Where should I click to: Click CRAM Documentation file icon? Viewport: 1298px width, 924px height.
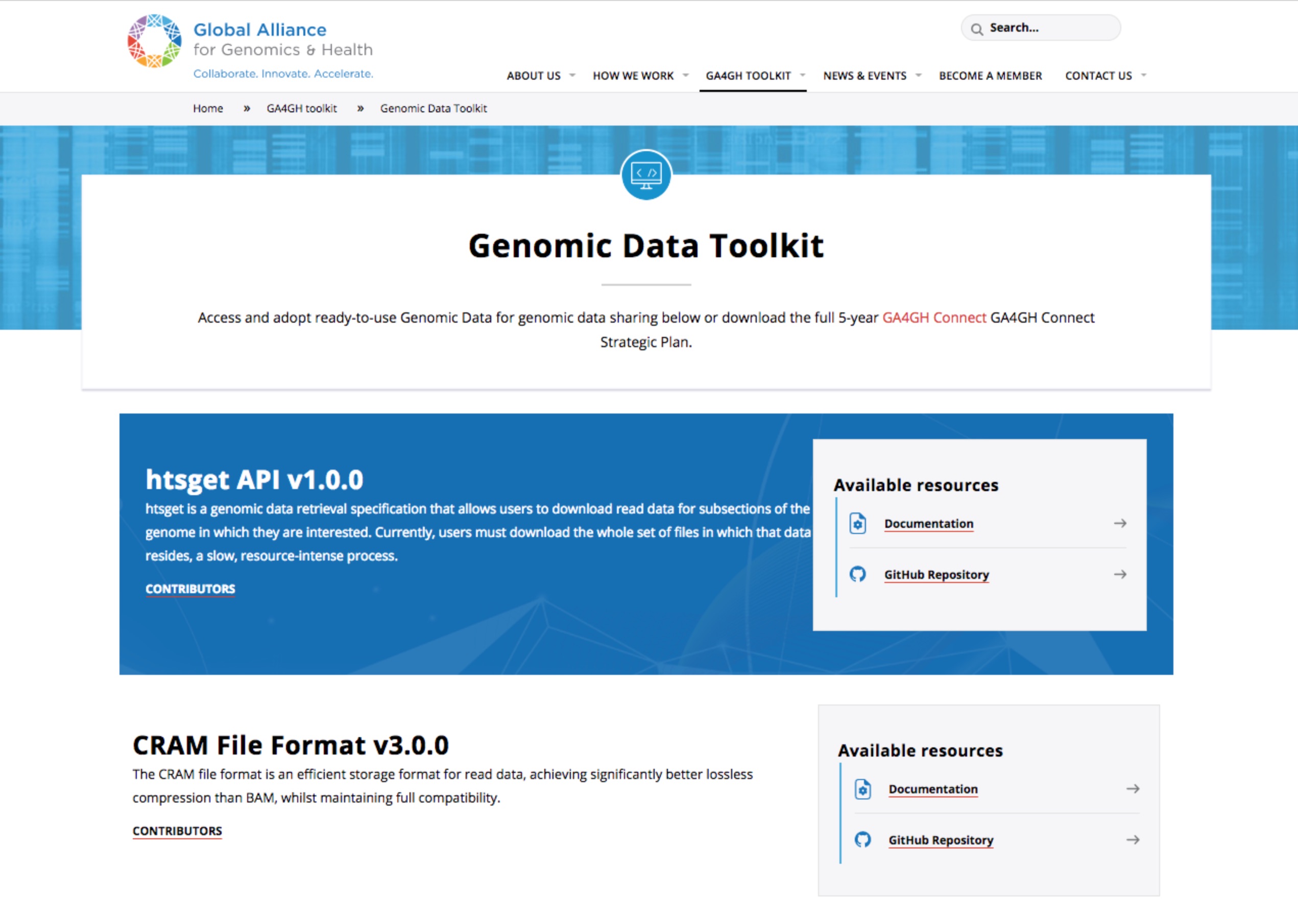tap(862, 789)
